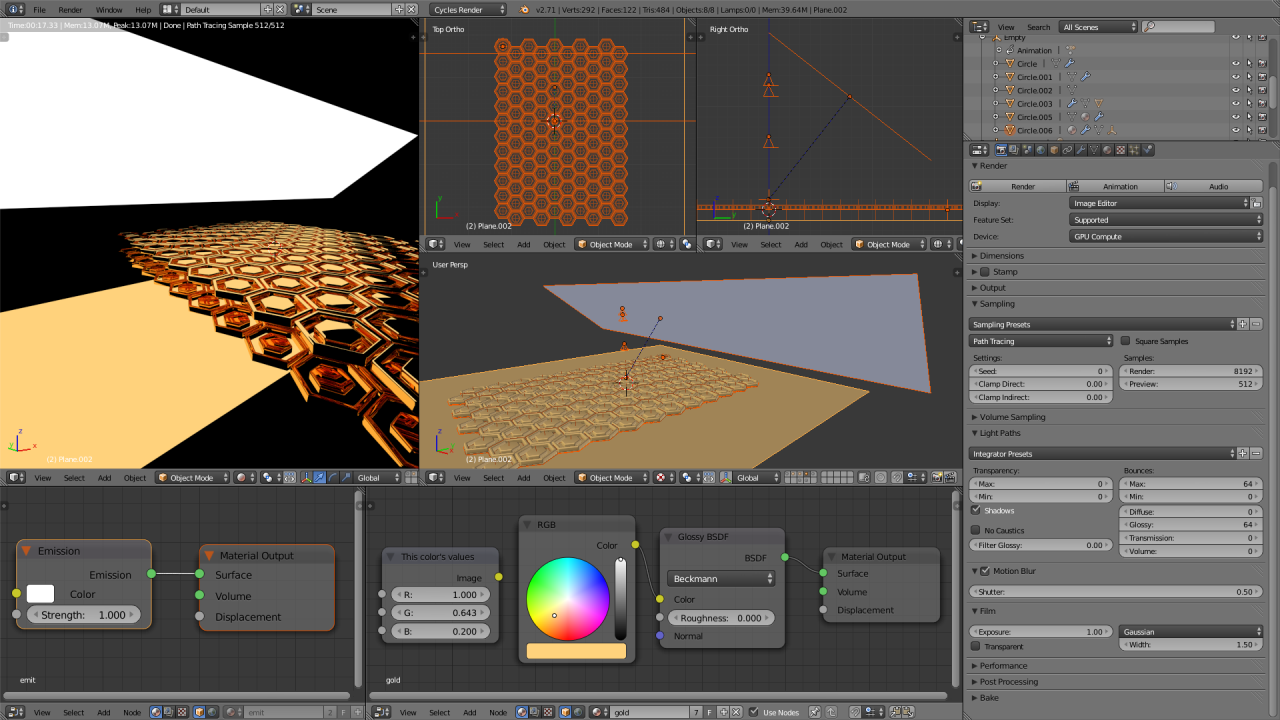This screenshot has width=1280, height=720.
Task: Click the Audio render button
Action: 1212,186
